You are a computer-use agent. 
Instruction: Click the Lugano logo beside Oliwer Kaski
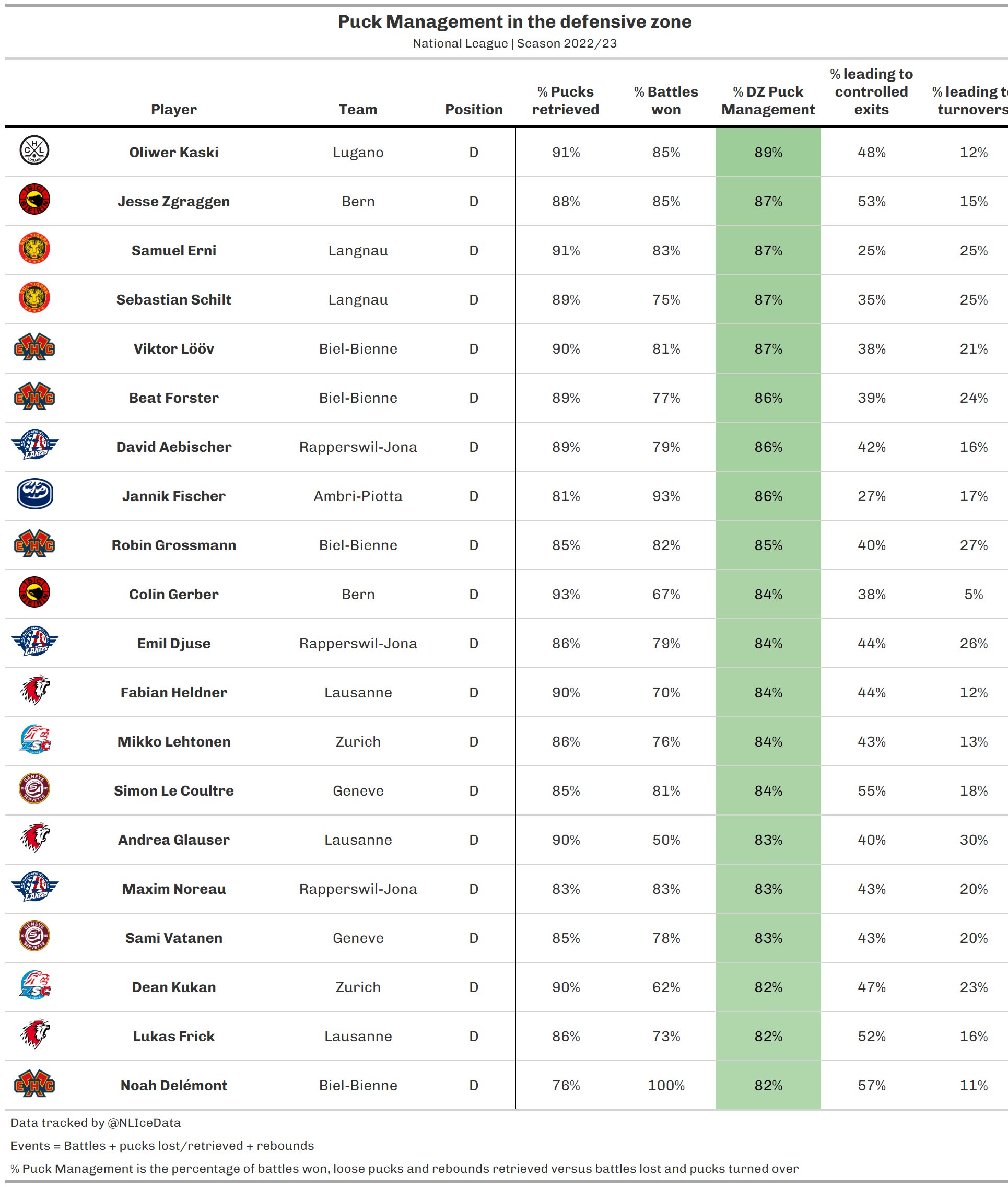(x=34, y=151)
